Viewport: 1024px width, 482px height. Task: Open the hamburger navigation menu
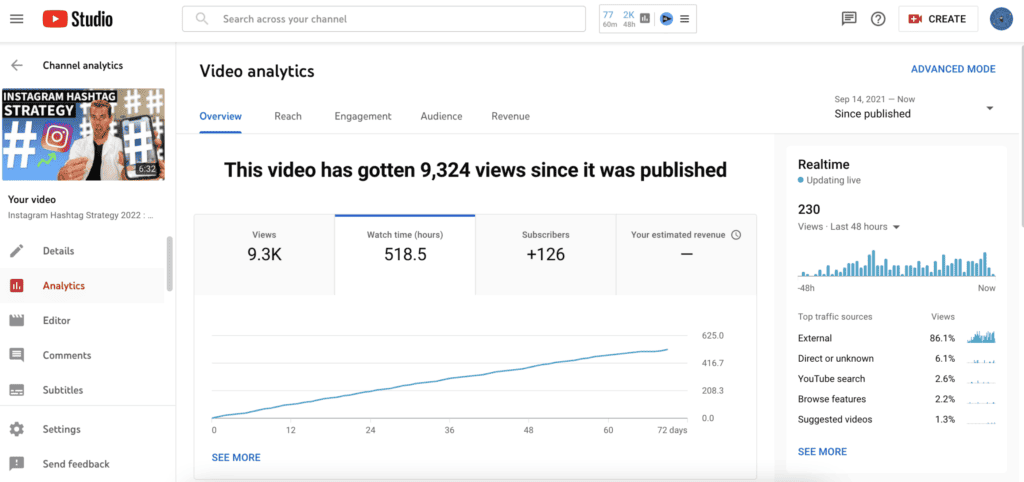17,19
